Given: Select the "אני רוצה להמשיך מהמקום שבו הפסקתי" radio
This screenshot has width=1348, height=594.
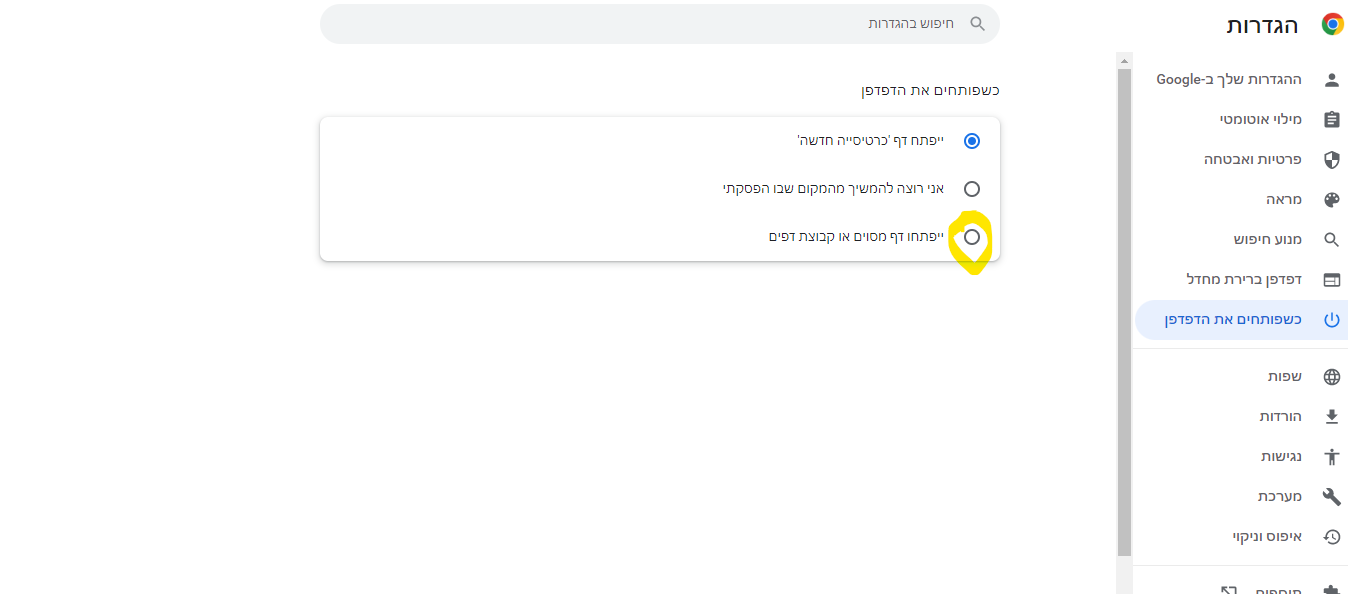Looking at the screenshot, I should pyautogui.click(x=971, y=189).
